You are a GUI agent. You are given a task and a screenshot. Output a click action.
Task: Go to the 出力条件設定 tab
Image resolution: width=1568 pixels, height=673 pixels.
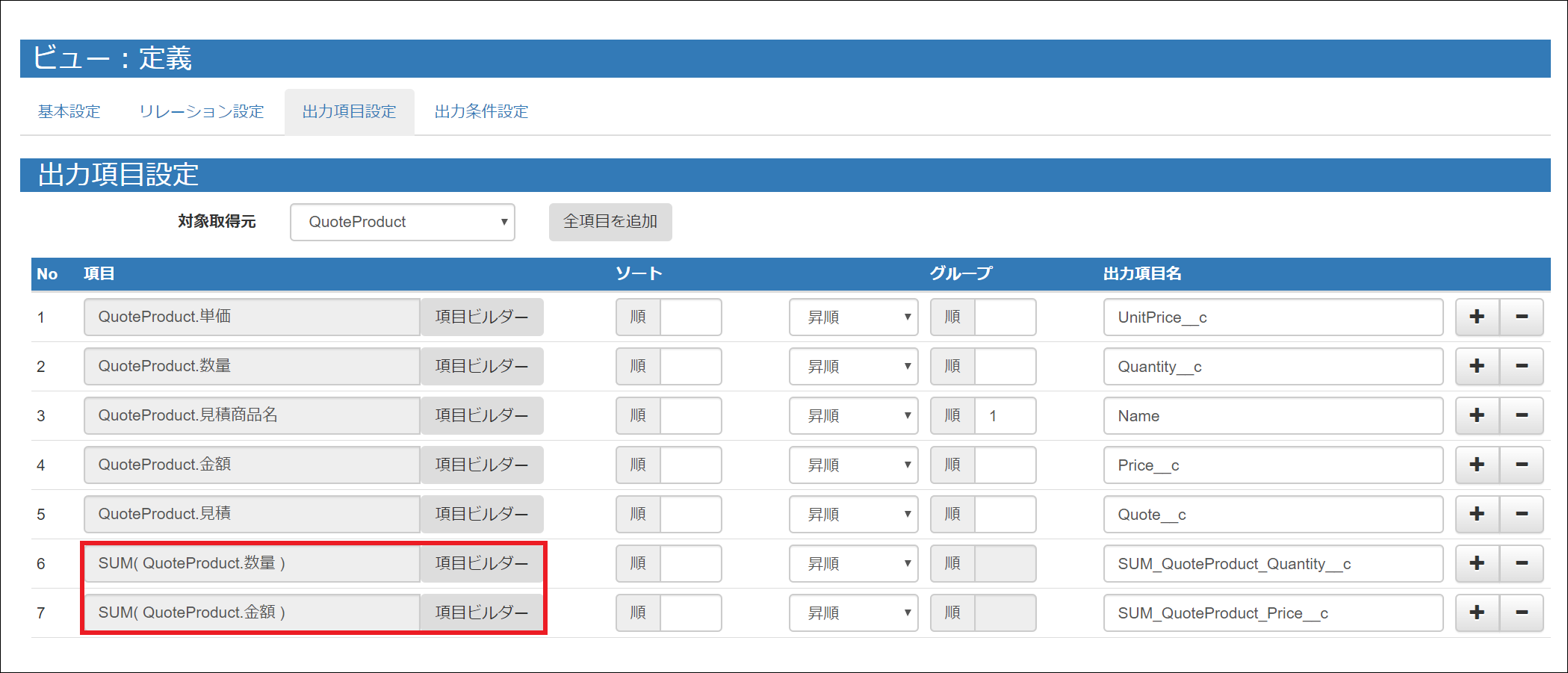pos(481,111)
